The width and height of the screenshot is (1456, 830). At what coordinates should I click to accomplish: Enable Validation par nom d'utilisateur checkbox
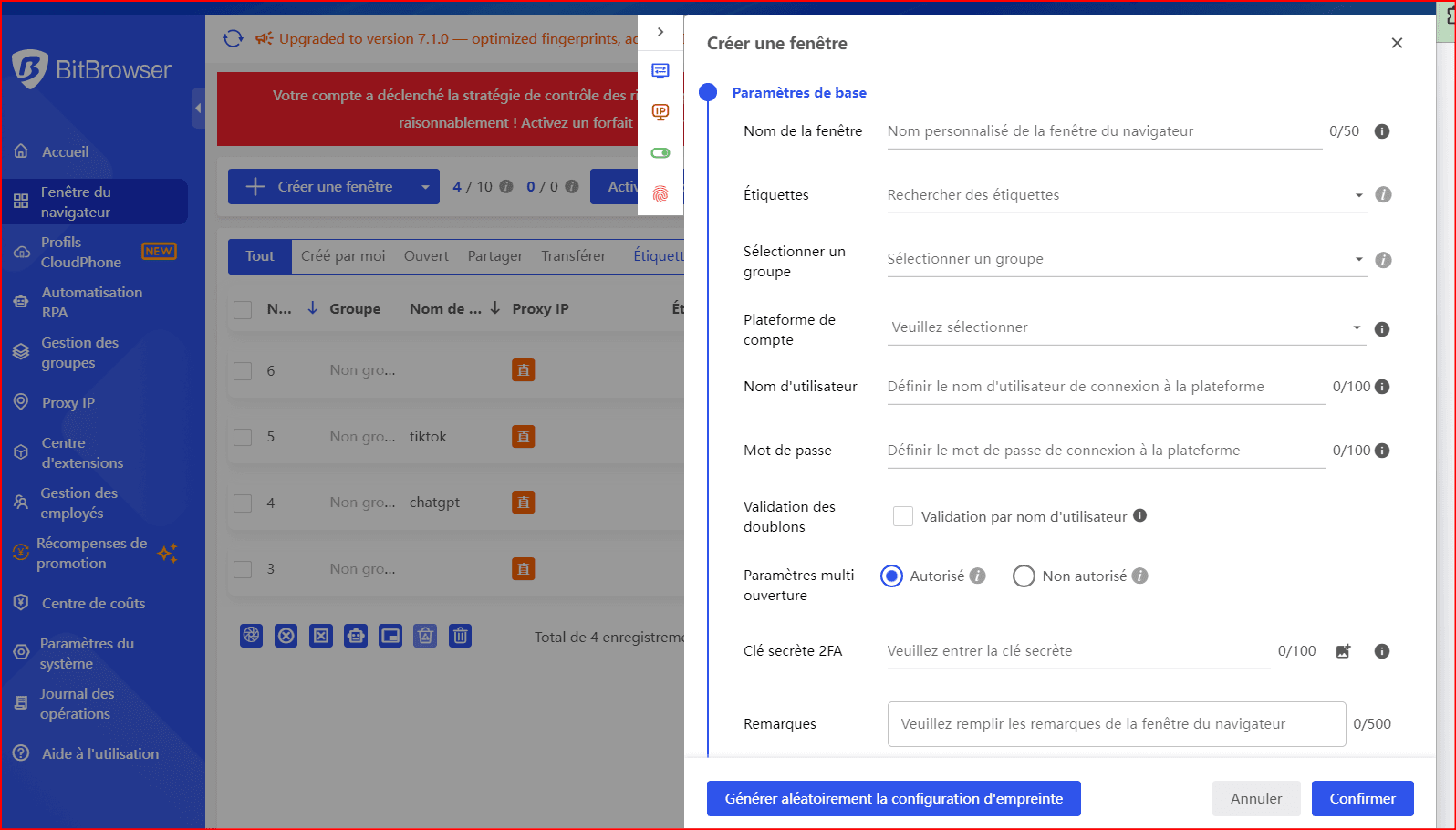click(903, 516)
